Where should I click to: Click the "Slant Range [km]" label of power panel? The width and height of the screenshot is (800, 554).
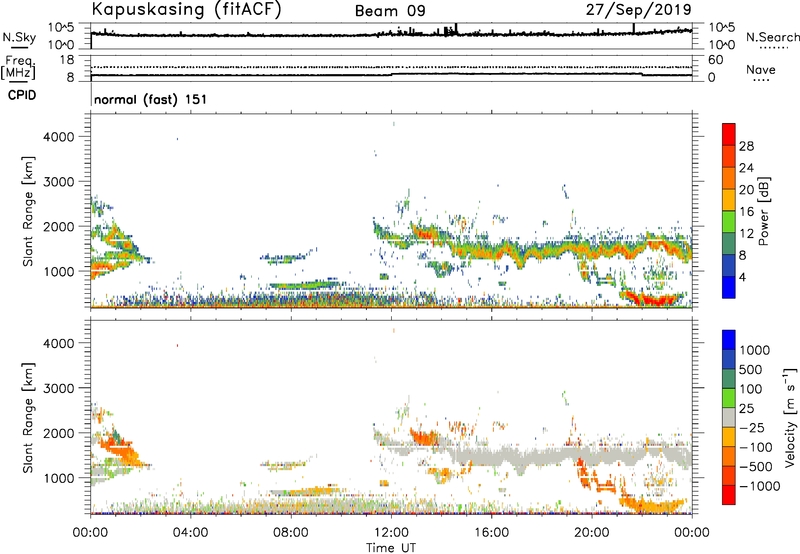pyautogui.click(x=28, y=211)
